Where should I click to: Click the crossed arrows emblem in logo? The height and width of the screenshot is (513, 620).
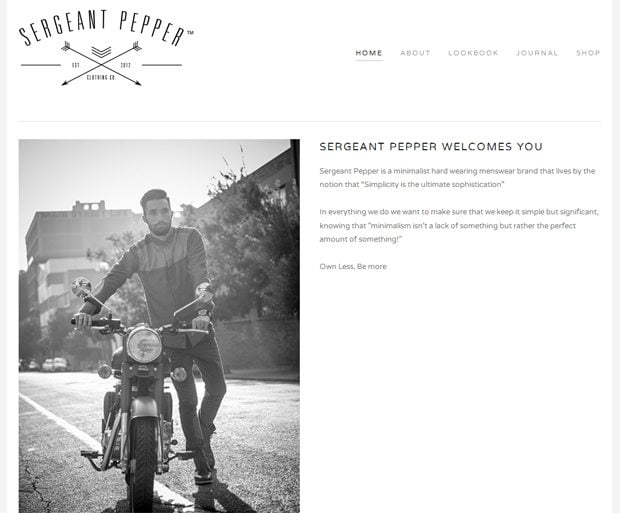[x=101, y=63]
